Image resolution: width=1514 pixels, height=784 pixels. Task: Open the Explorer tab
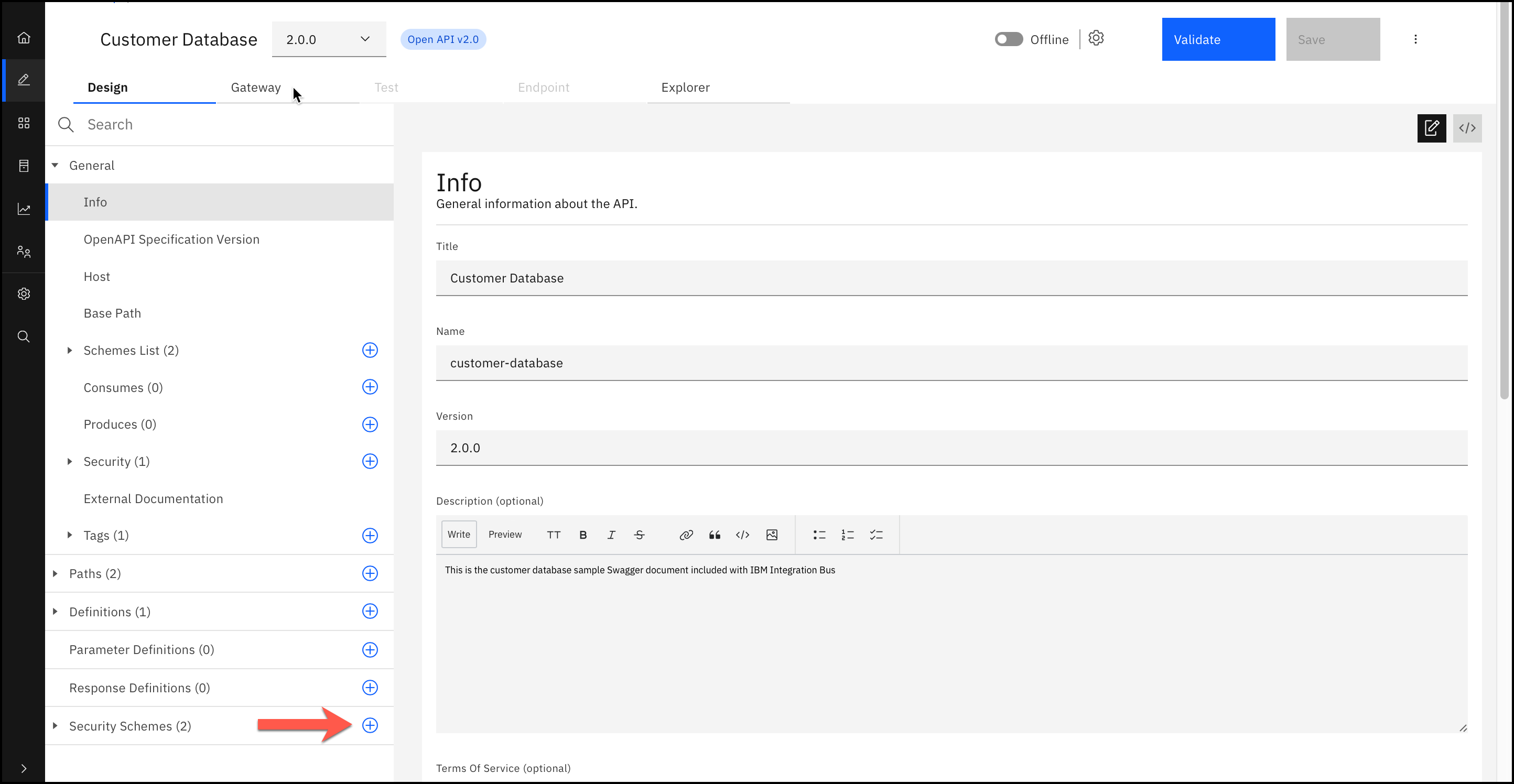pos(685,88)
